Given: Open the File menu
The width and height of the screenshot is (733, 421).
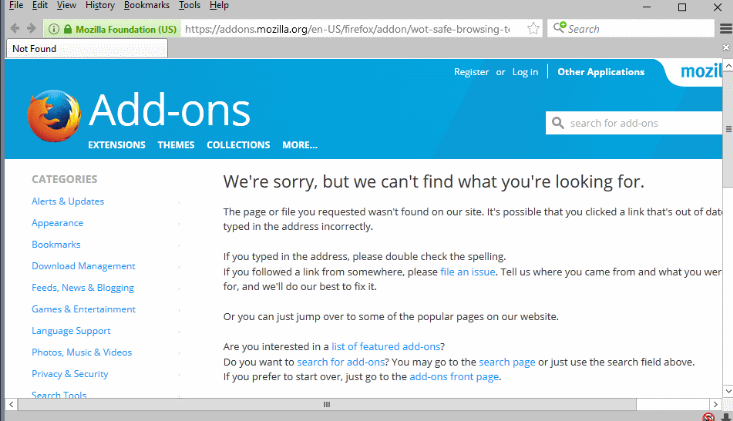Looking at the screenshot, I should pyautogui.click(x=16, y=5).
